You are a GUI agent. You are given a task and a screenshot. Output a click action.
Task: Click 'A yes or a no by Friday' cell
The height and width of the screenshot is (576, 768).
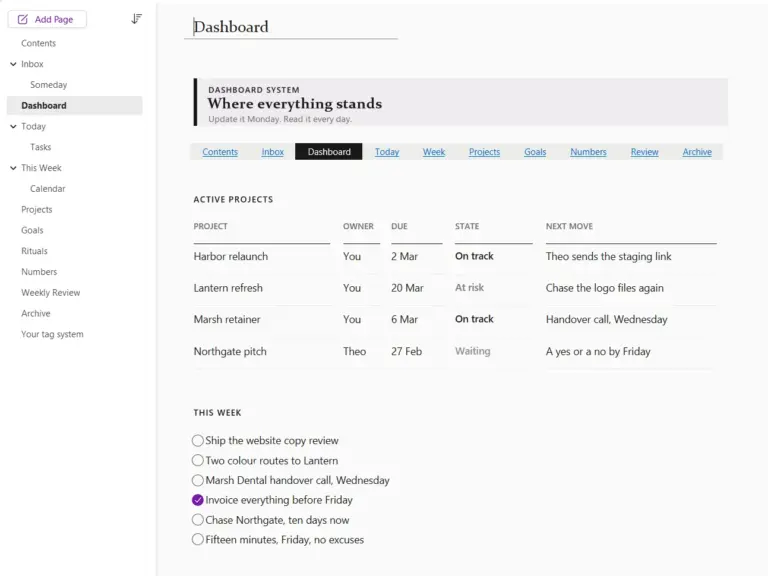tap(598, 351)
